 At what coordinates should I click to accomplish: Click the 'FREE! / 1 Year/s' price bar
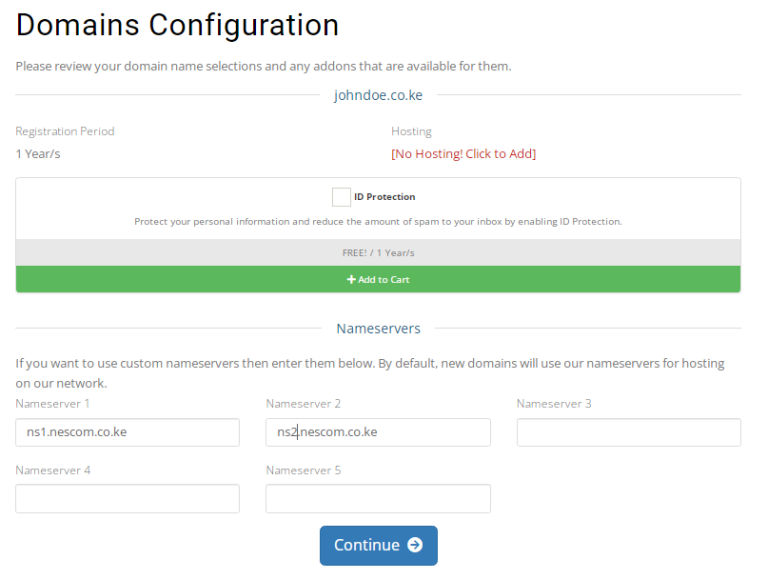pyautogui.click(x=378, y=253)
